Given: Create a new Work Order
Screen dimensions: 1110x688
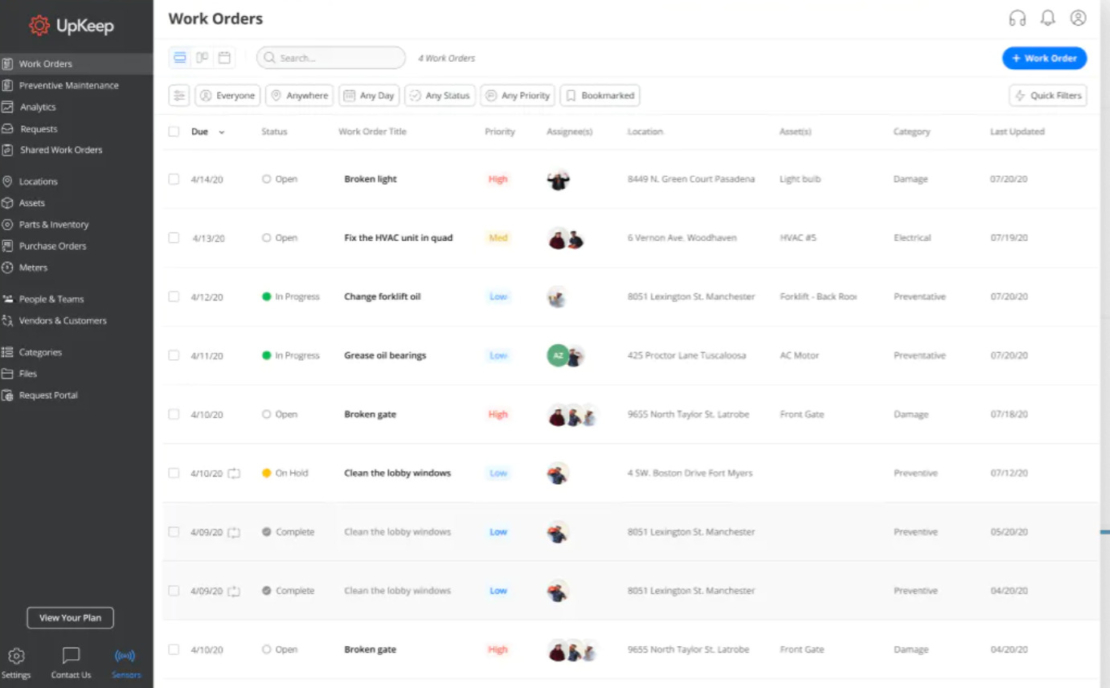Looking at the screenshot, I should pos(1044,58).
